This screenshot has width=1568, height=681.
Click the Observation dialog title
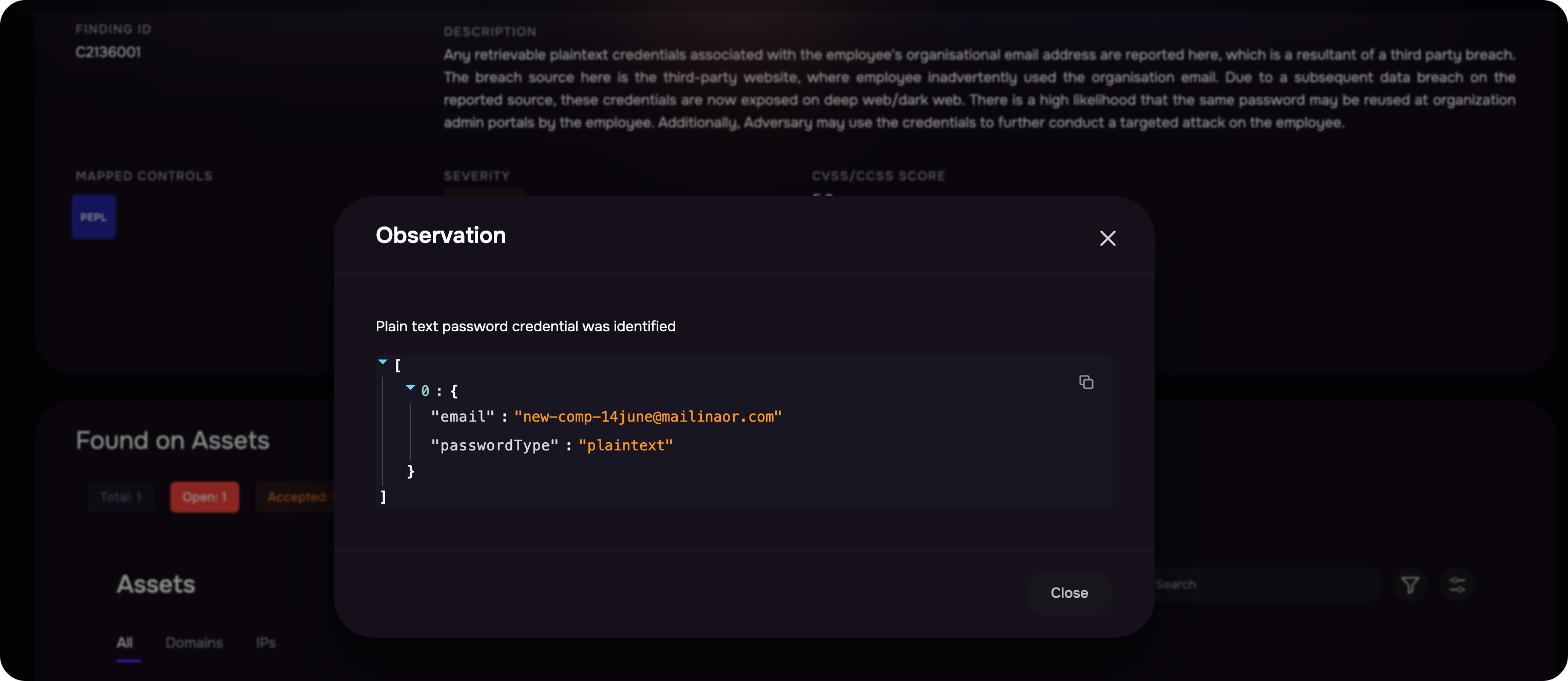pyautogui.click(x=441, y=235)
